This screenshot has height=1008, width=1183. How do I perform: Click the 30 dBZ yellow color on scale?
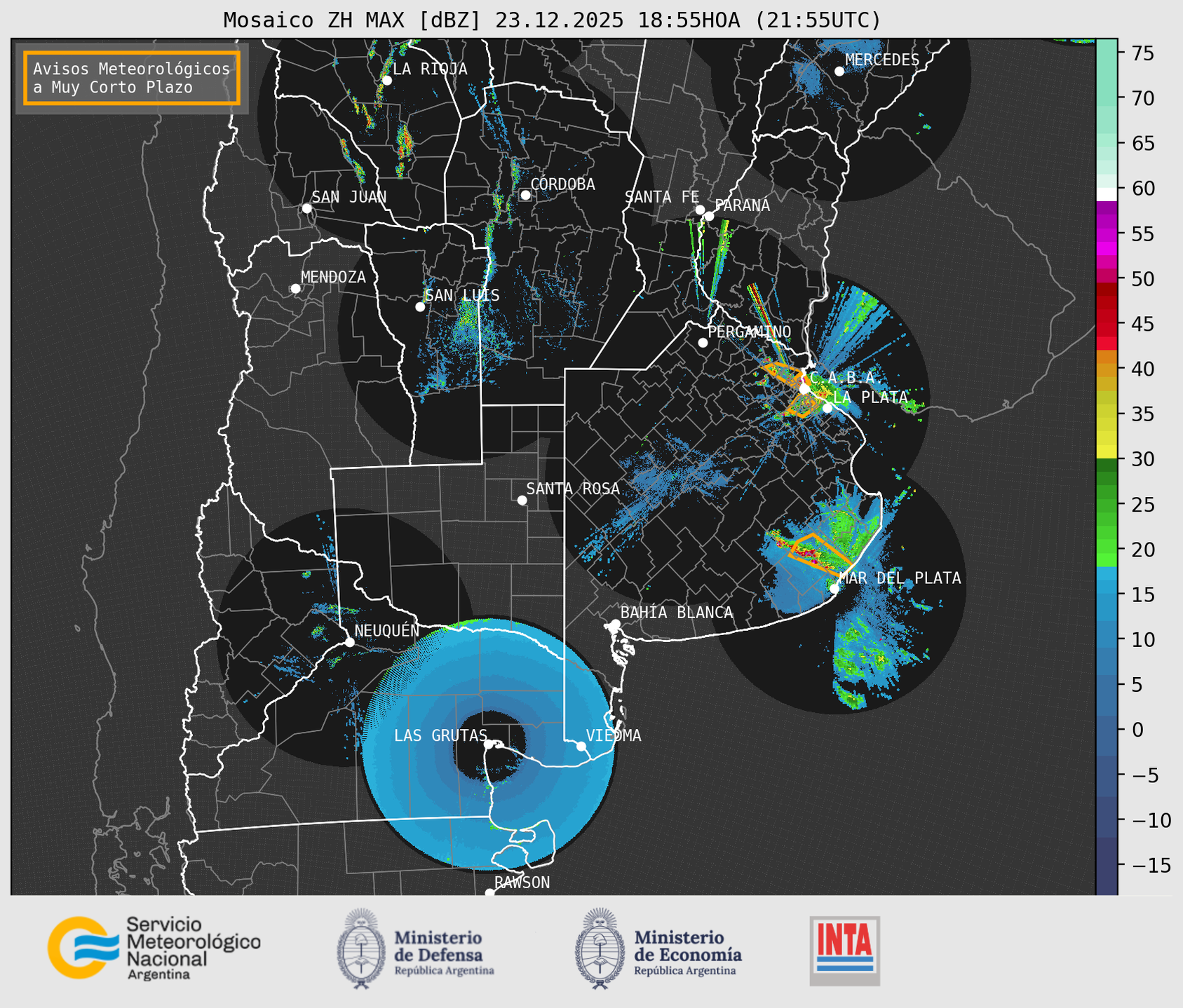1107,453
